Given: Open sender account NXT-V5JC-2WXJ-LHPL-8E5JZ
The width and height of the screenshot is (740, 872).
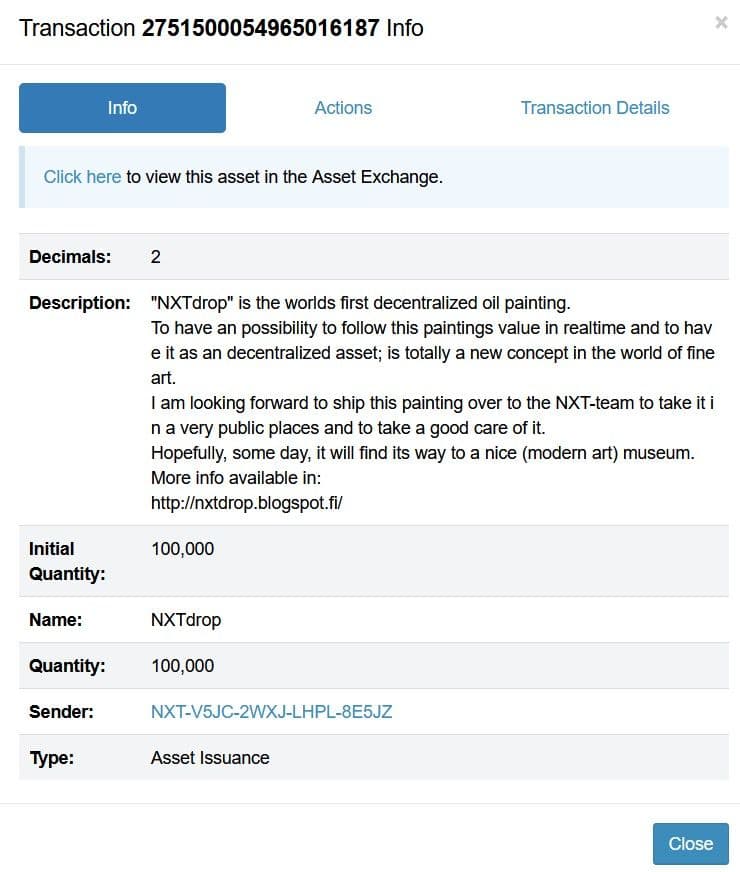Looking at the screenshot, I should [271, 712].
